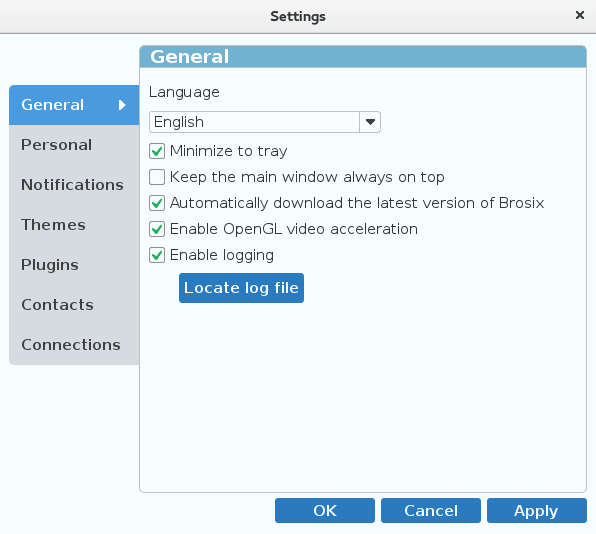Open the Contacts settings section
The image size is (596, 534).
(74, 304)
